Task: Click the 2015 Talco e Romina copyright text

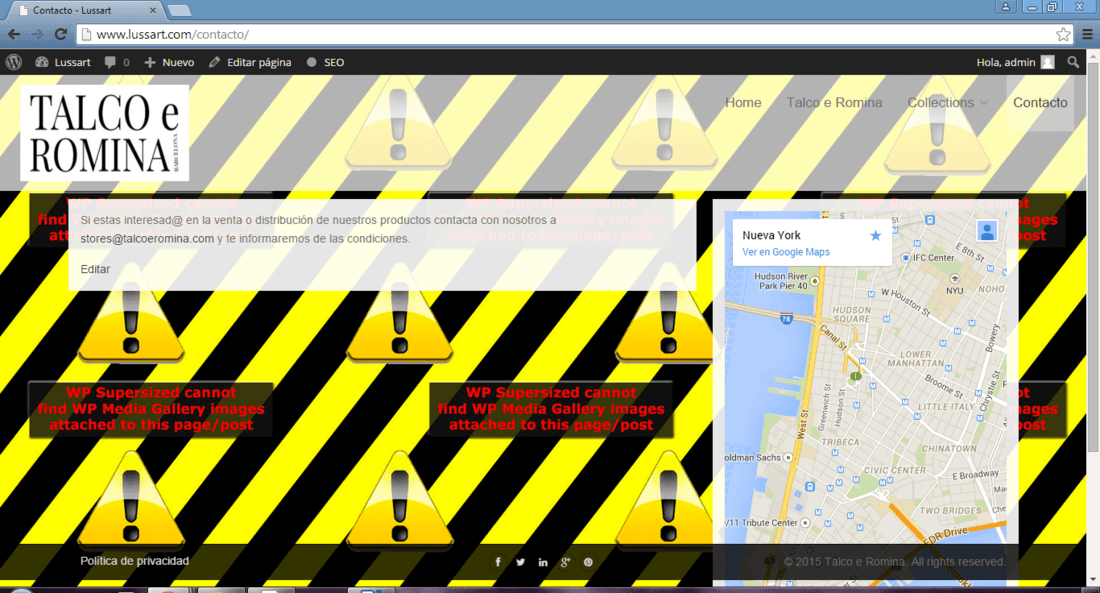Action: pos(894,561)
